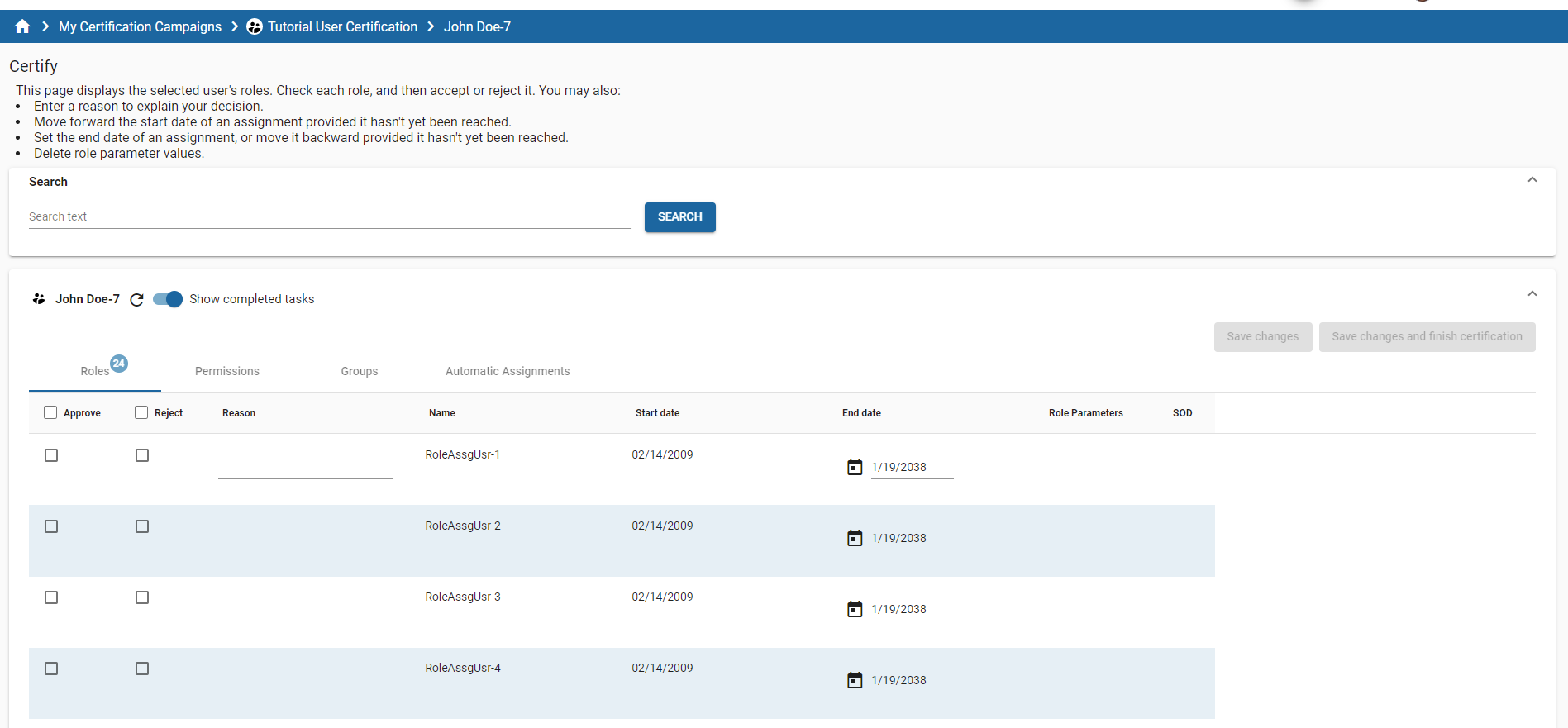Collapse the John Doe-7 panel
The width and height of the screenshot is (1568, 728).
pos(1532,294)
